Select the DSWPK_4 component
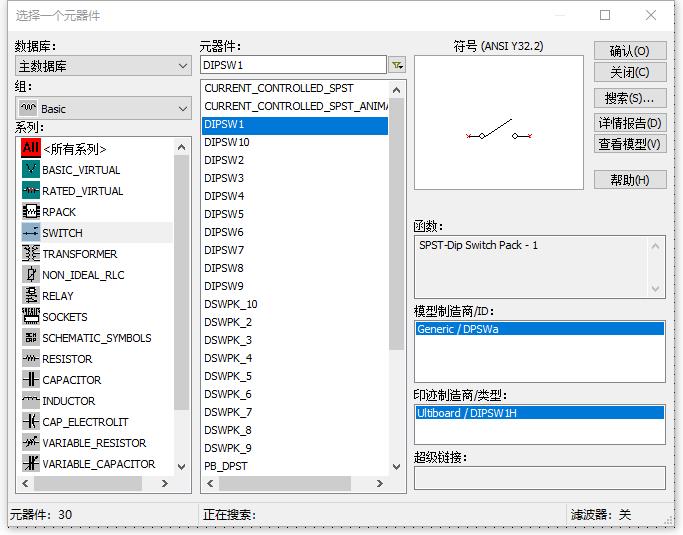Screen dimensions: 683x535 (x=295, y=358)
